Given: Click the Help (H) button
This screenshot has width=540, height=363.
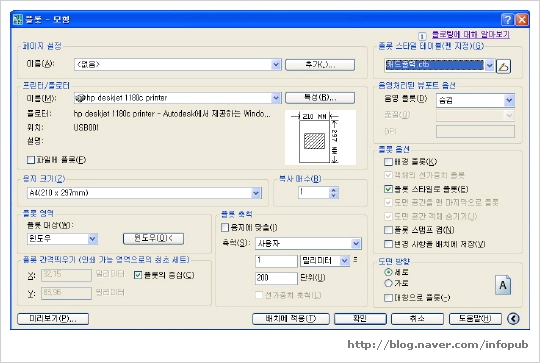Looking at the screenshot, I should 475,319.
